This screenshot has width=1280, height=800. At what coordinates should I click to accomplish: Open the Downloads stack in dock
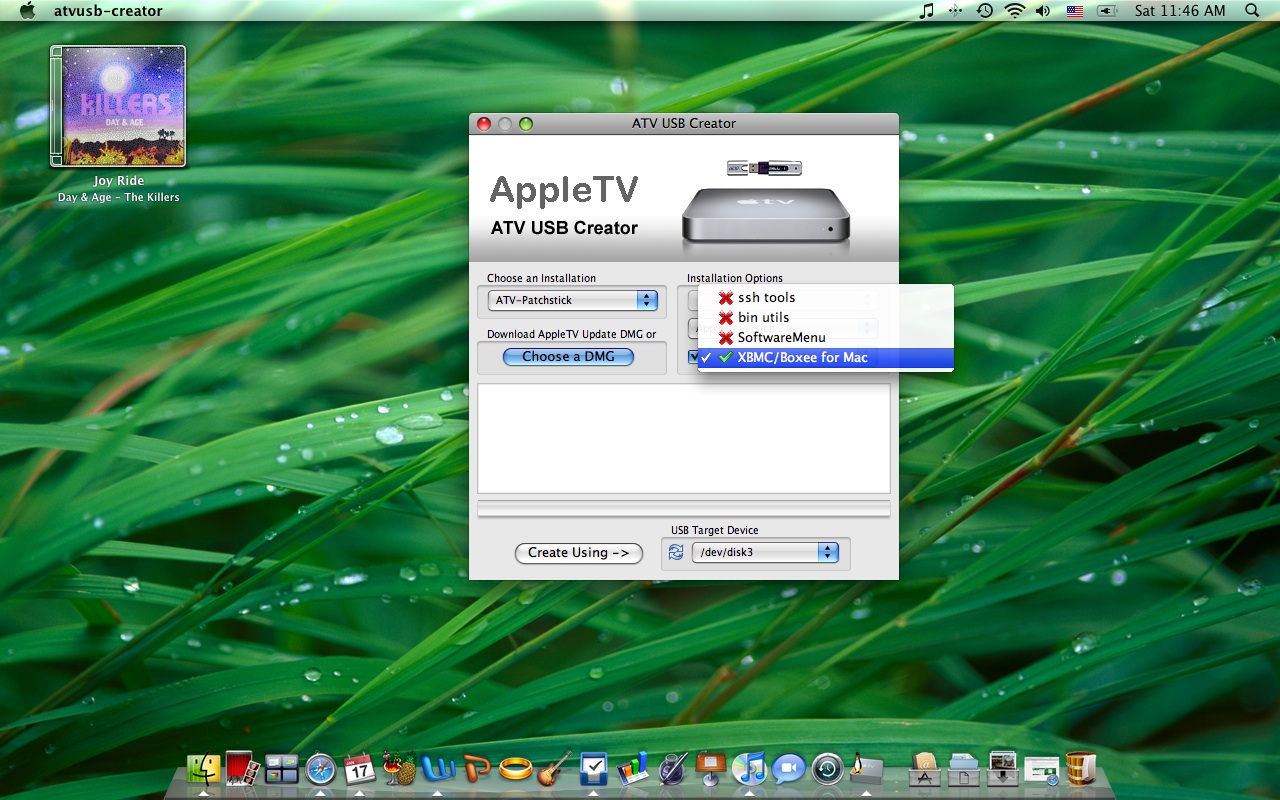coord(1003,768)
